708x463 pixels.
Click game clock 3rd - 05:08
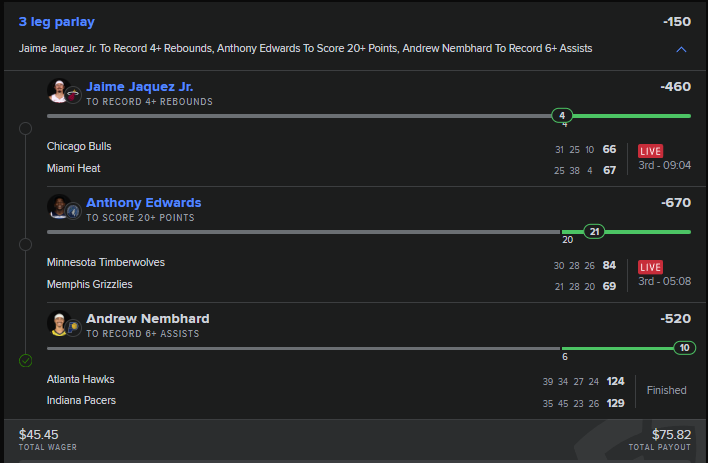(x=665, y=281)
